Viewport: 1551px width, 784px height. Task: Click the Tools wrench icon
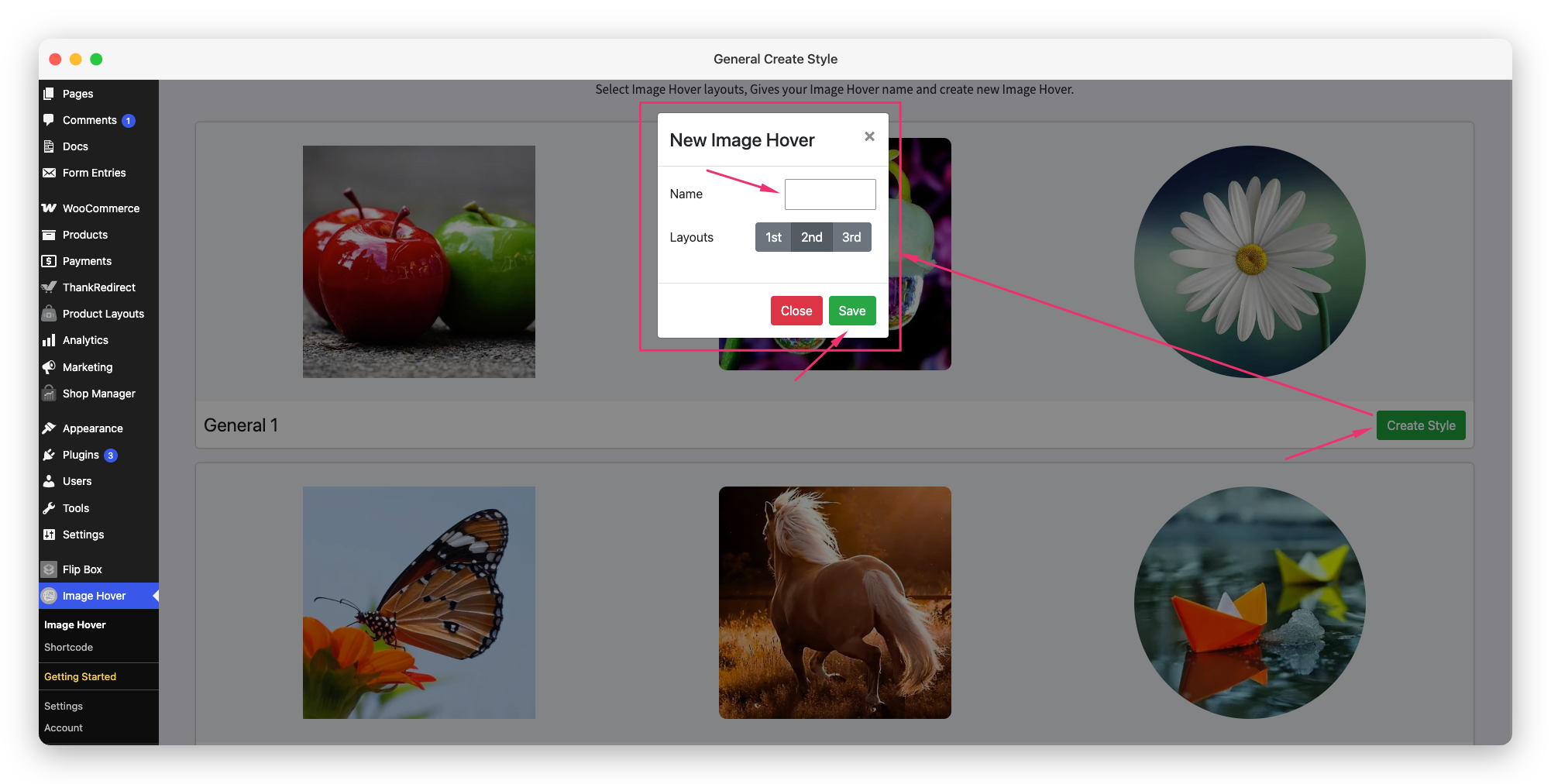tap(49, 508)
